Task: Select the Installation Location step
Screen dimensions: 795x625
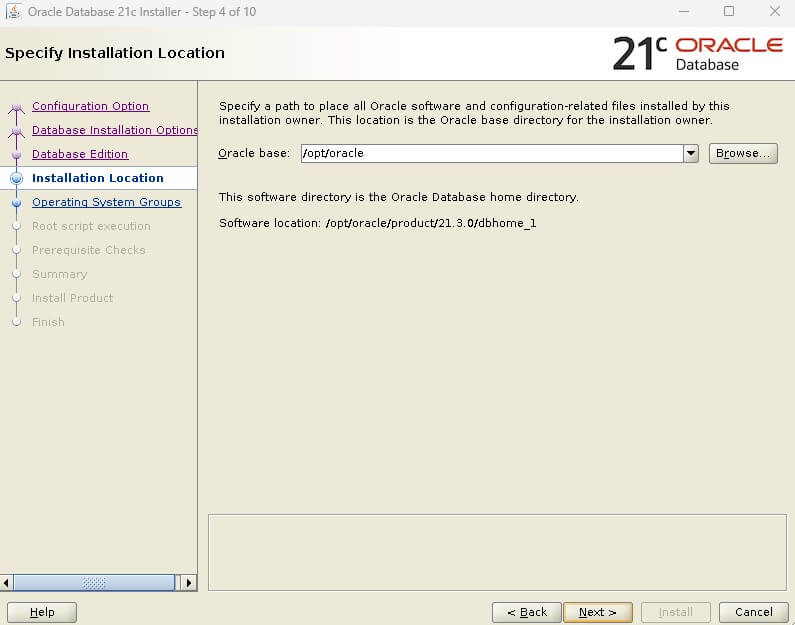Action: pos(97,178)
